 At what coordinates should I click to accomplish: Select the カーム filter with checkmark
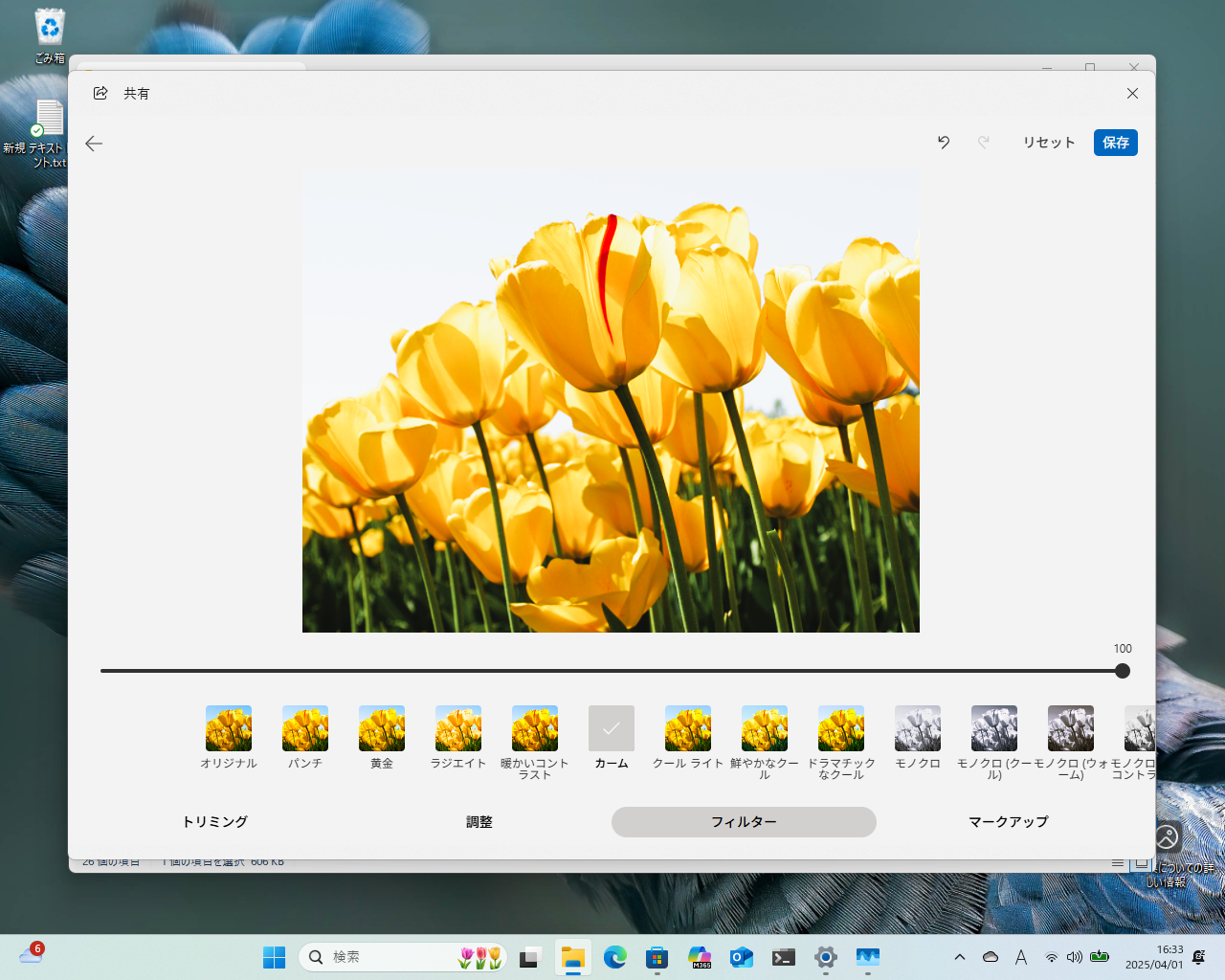612,729
